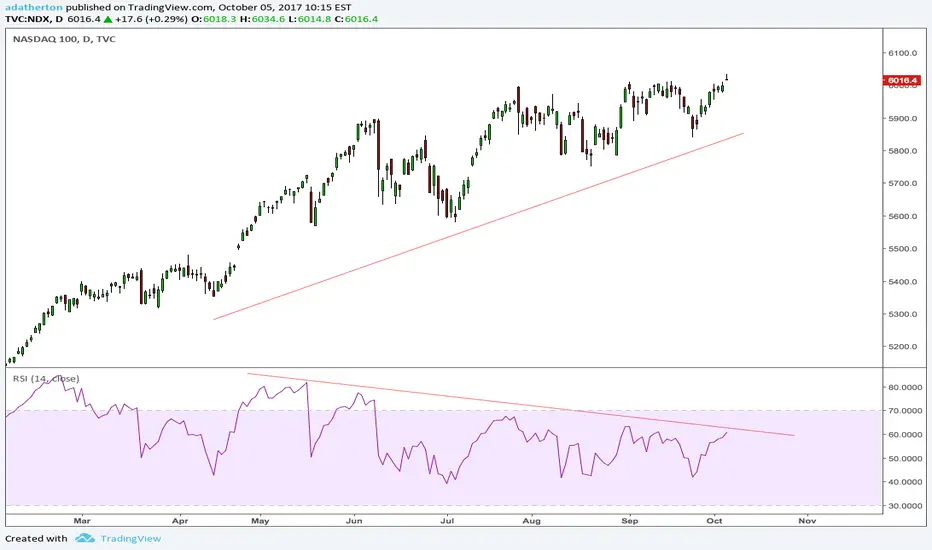Screen dimensions: 932x550
Task: Click the green up-triangle change indicator
Action: [108, 19]
